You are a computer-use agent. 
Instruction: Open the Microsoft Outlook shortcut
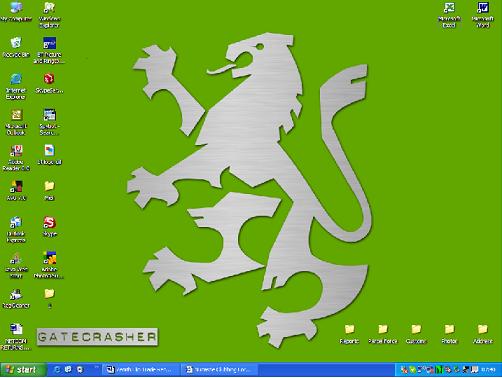[x=16, y=122]
